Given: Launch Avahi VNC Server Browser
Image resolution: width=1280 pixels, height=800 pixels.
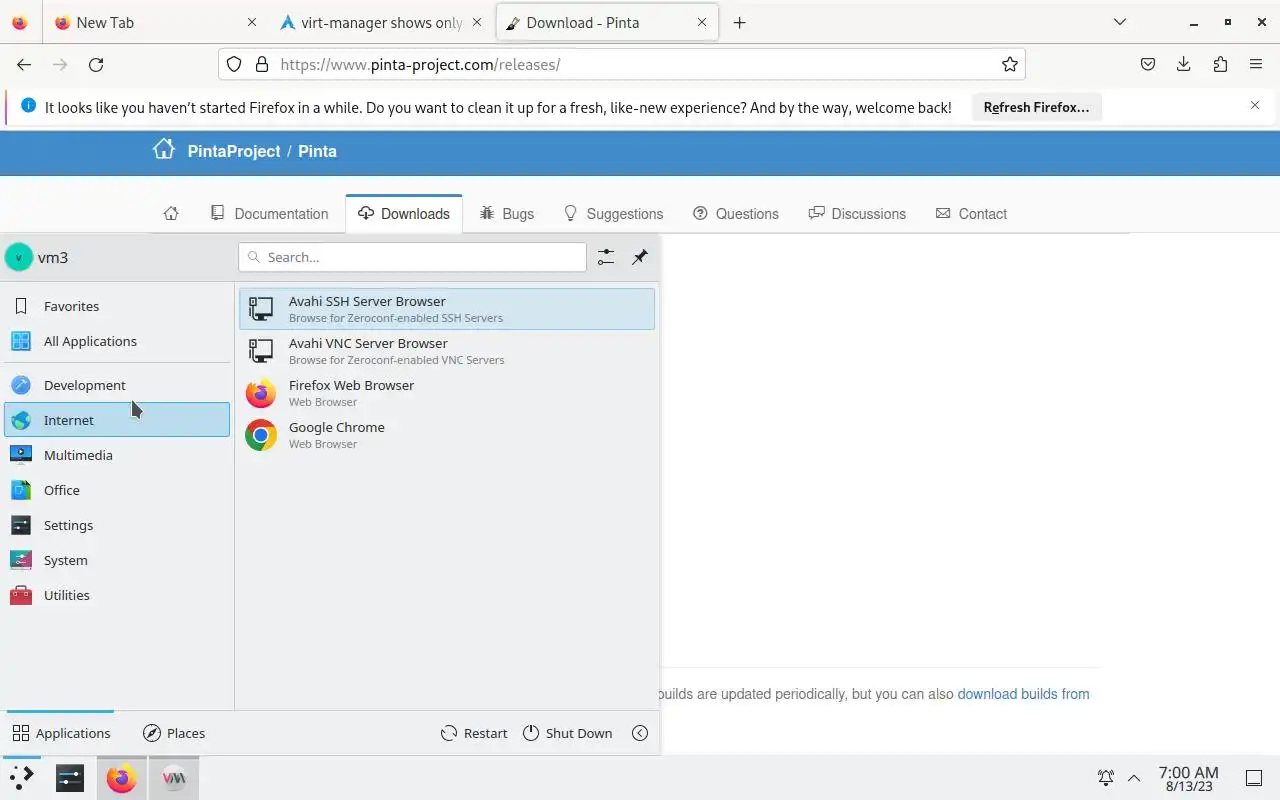Looking at the screenshot, I should pyautogui.click(x=446, y=351).
